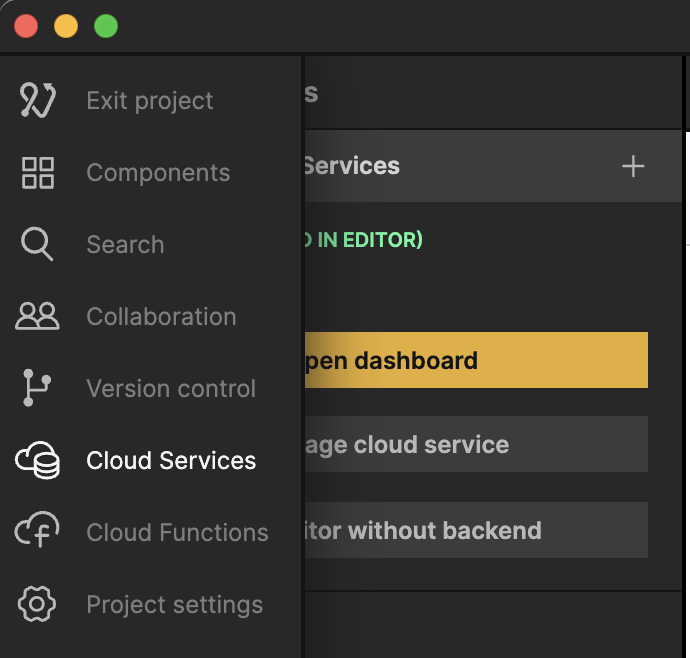This screenshot has height=658, width=690.
Task: Click the green window zoom button
Action: pos(106,27)
